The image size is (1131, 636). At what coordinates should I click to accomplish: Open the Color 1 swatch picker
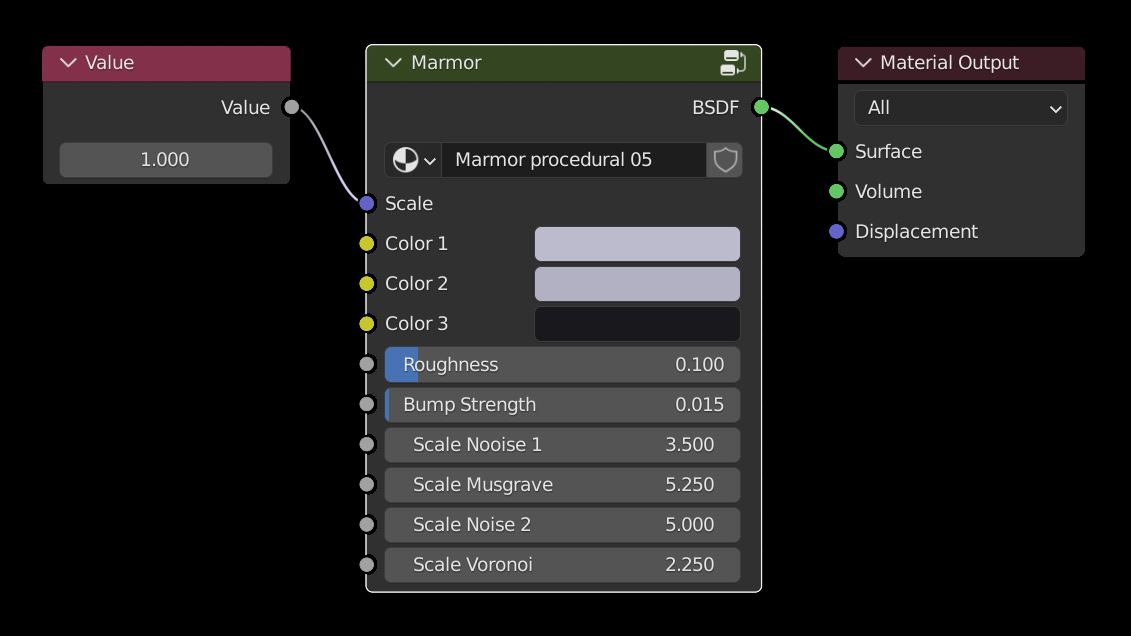click(637, 244)
